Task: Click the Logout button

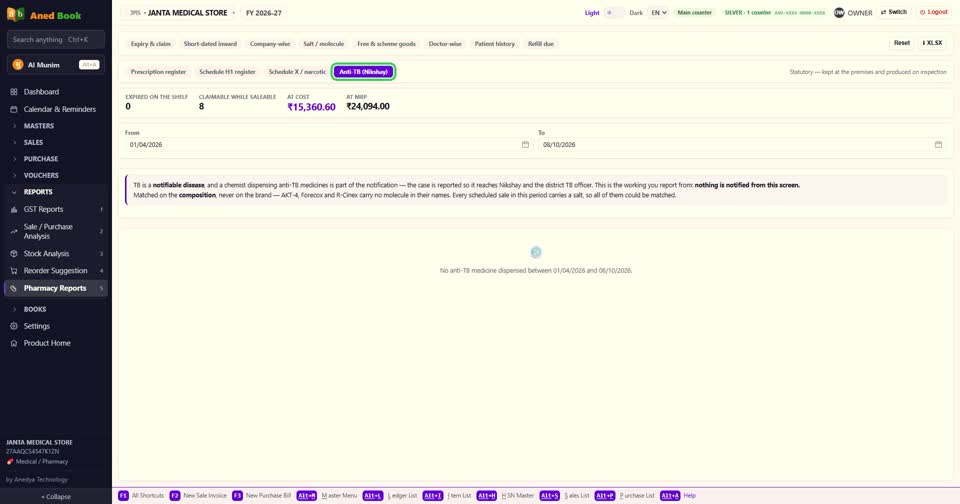Action: click(x=934, y=12)
